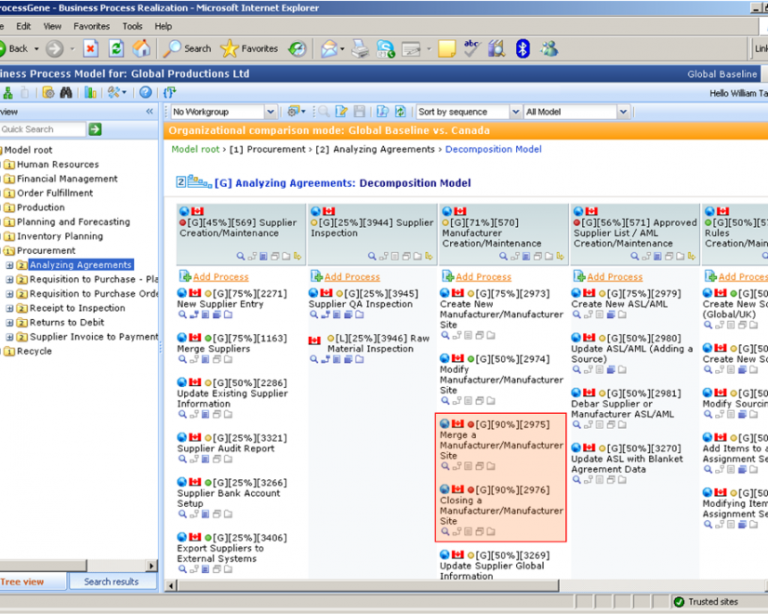Viewport: 768px width, 614px height.
Task: Click the globe icon beside Merge Suppliers
Action: [183, 338]
